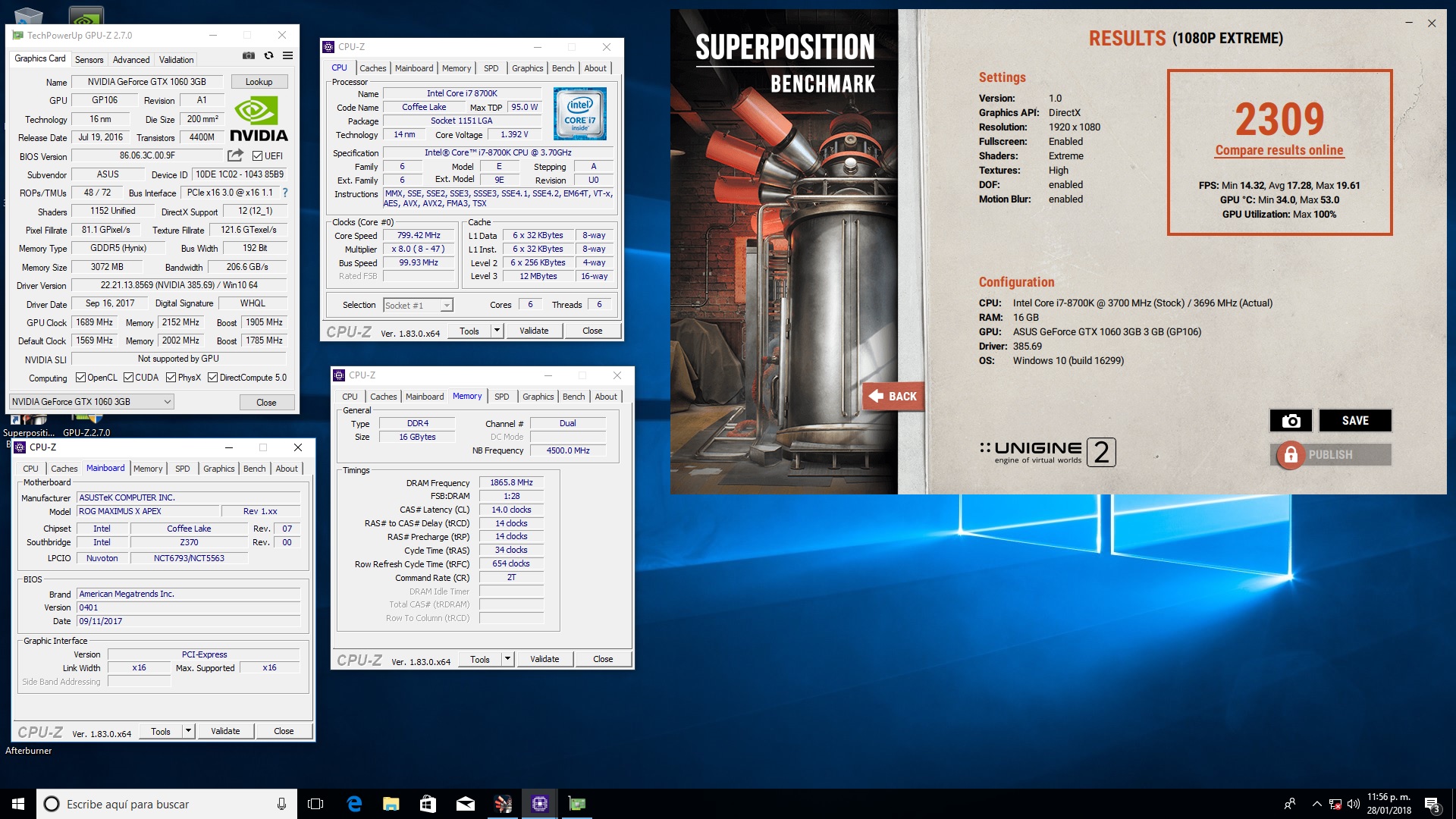This screenshot has height=819, width=1456.
Task: Toggle OpenCL checkbox
Action: click(x=80, y=378)
